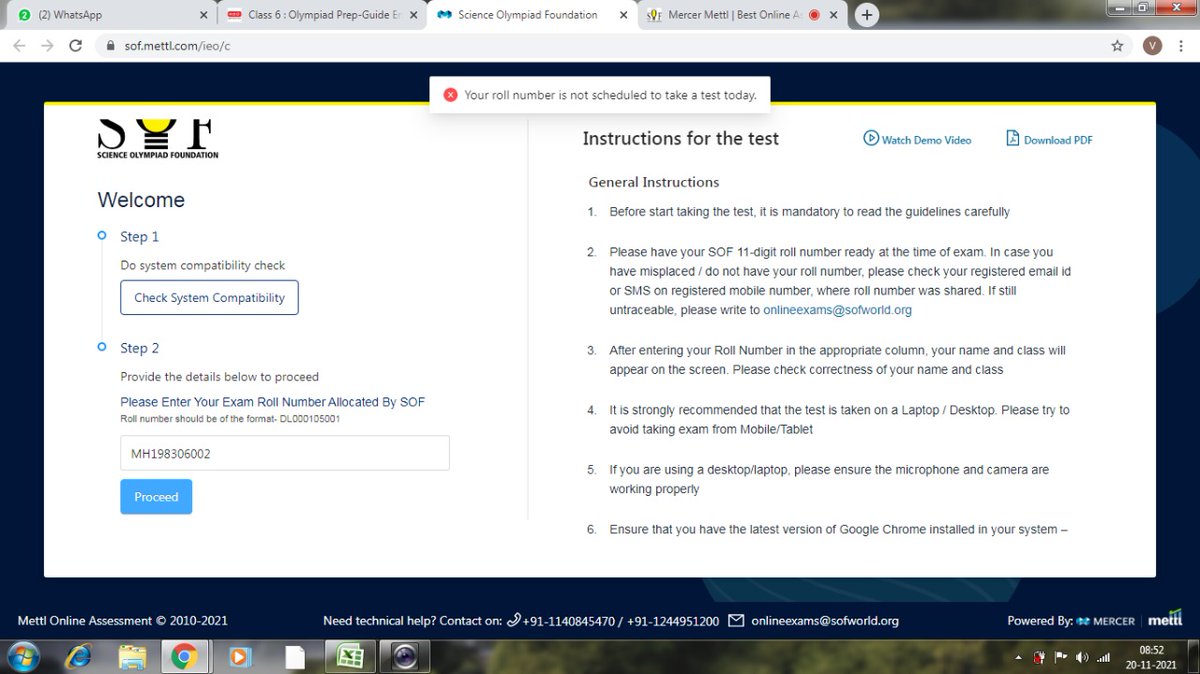Click the Show Desktop strip beside the clock
The height and width of the screenshot is (674, 1200).
1192,657
